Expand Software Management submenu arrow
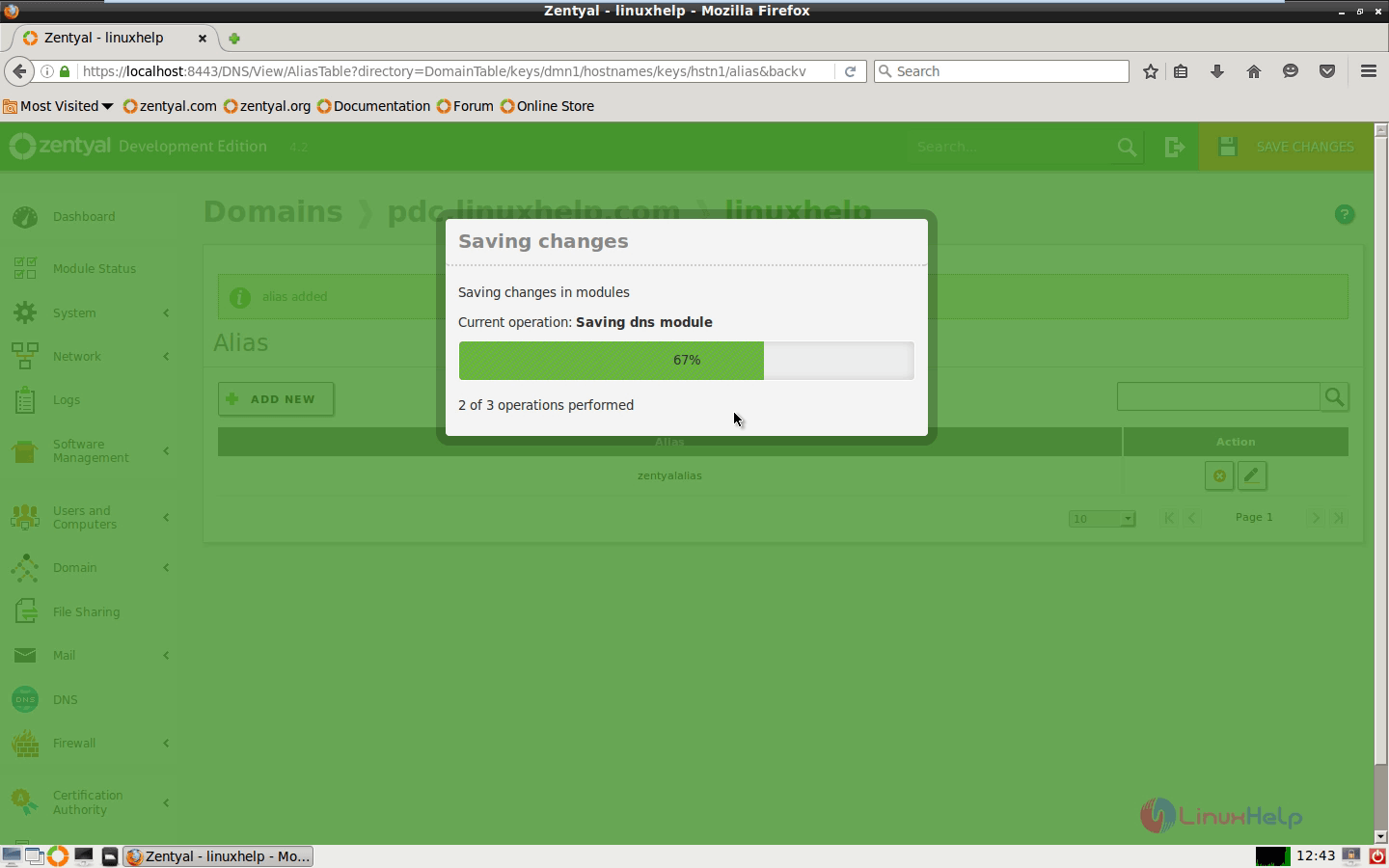This screenshot has width=1389, height=868. click(x=166, y=451)
